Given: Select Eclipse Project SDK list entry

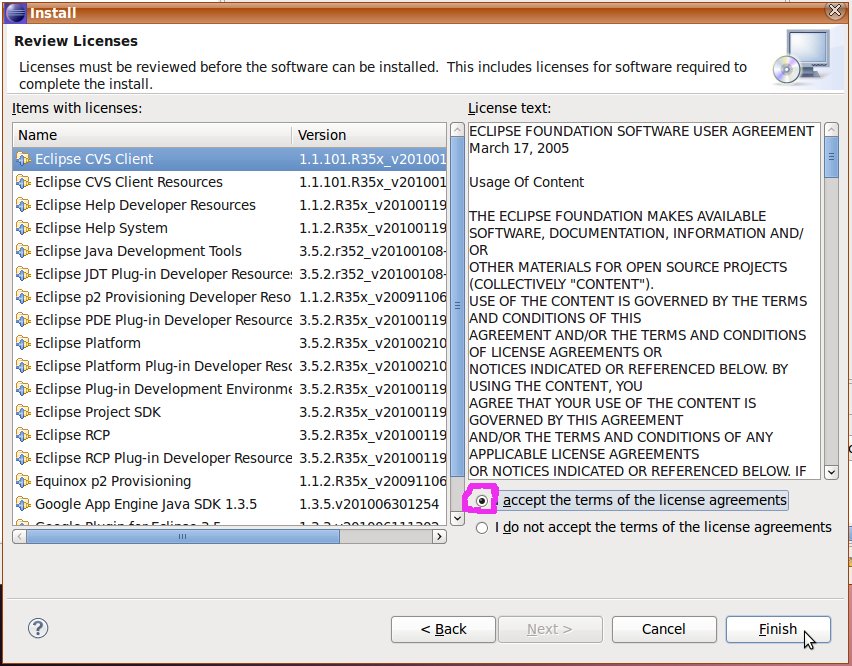Looking at the screenshot, I should point(98,412).
